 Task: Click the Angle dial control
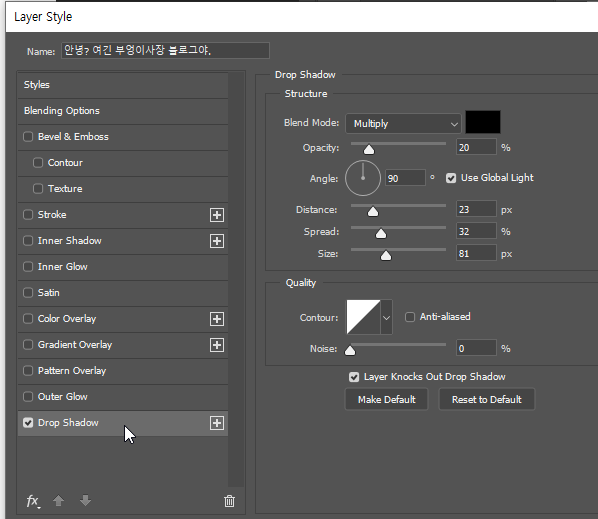point(363,178)
